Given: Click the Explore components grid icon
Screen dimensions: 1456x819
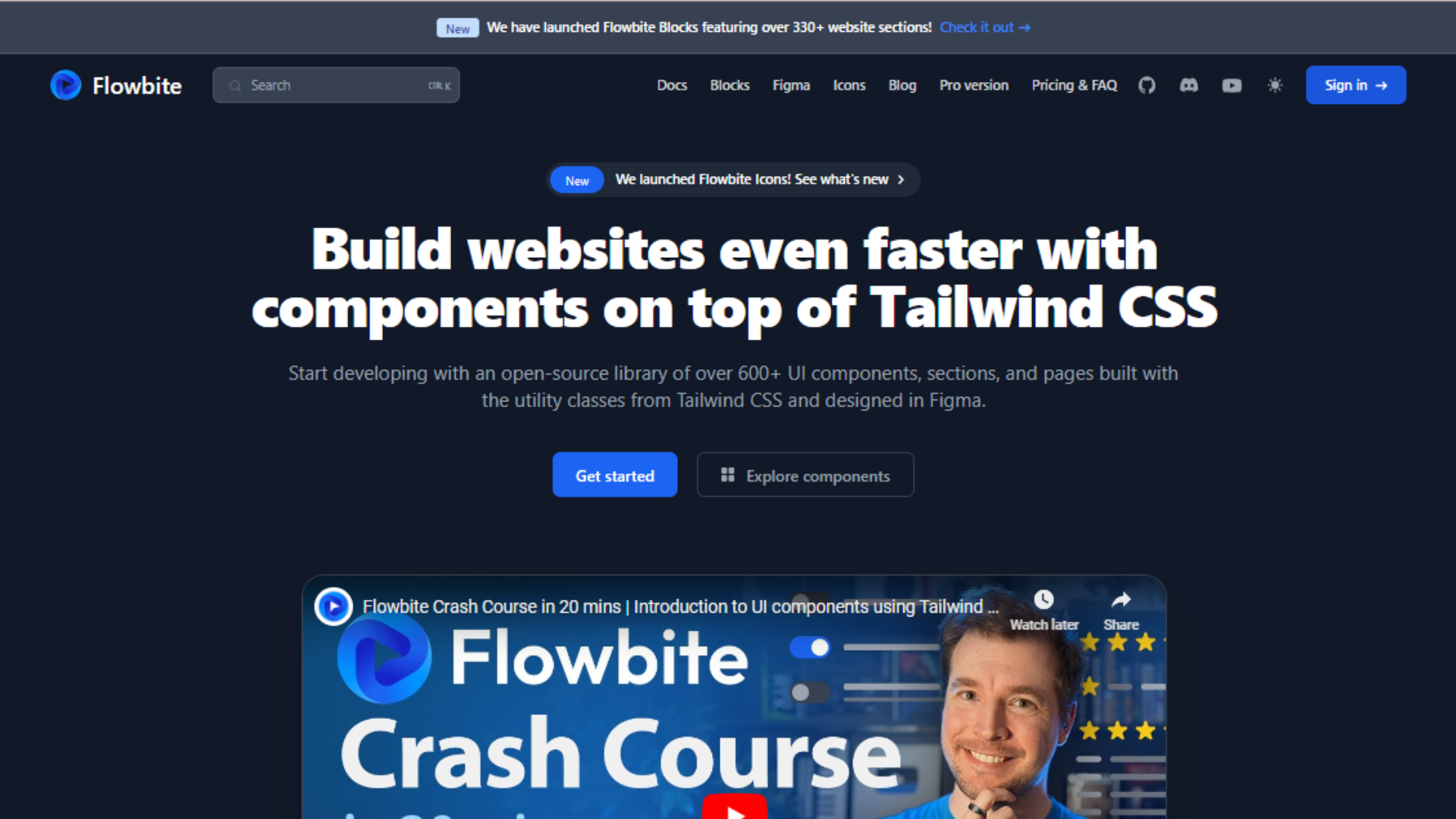Looking at the screenshot, I should 727,475.
